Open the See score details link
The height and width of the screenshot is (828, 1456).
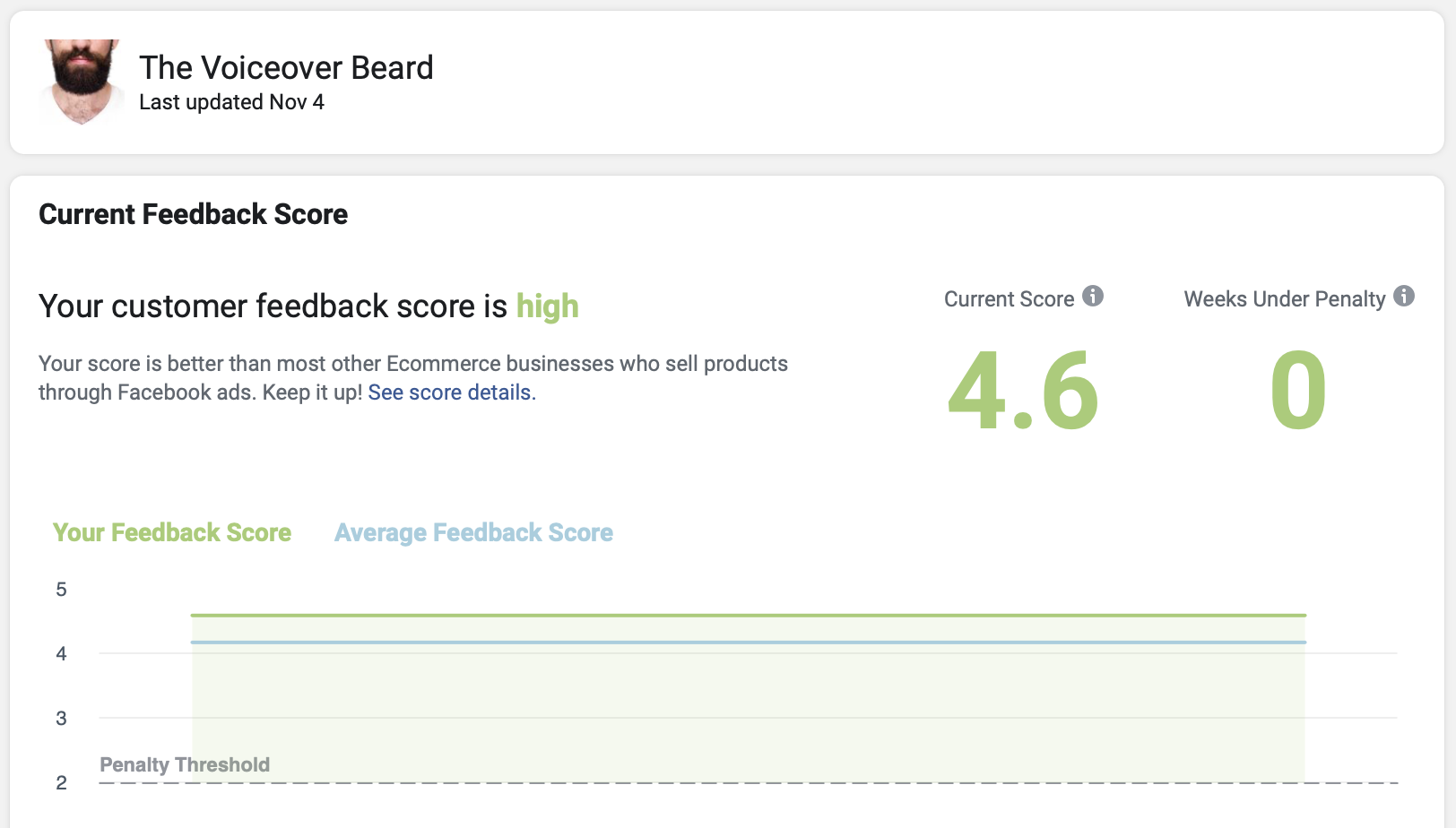(x=450, y=392)
